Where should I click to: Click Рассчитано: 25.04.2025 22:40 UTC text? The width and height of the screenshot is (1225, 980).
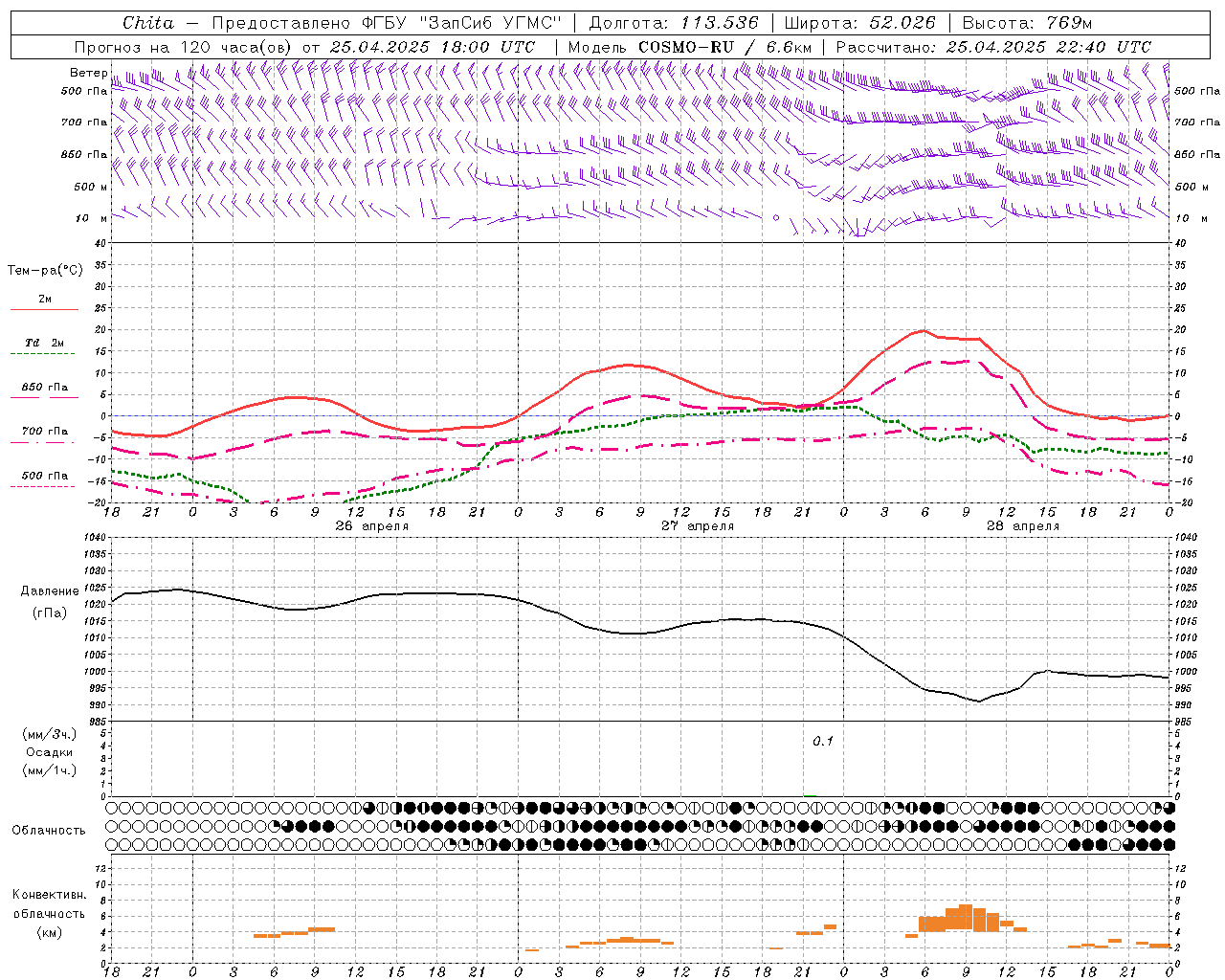pyautogui.click(x=993, y=47)
